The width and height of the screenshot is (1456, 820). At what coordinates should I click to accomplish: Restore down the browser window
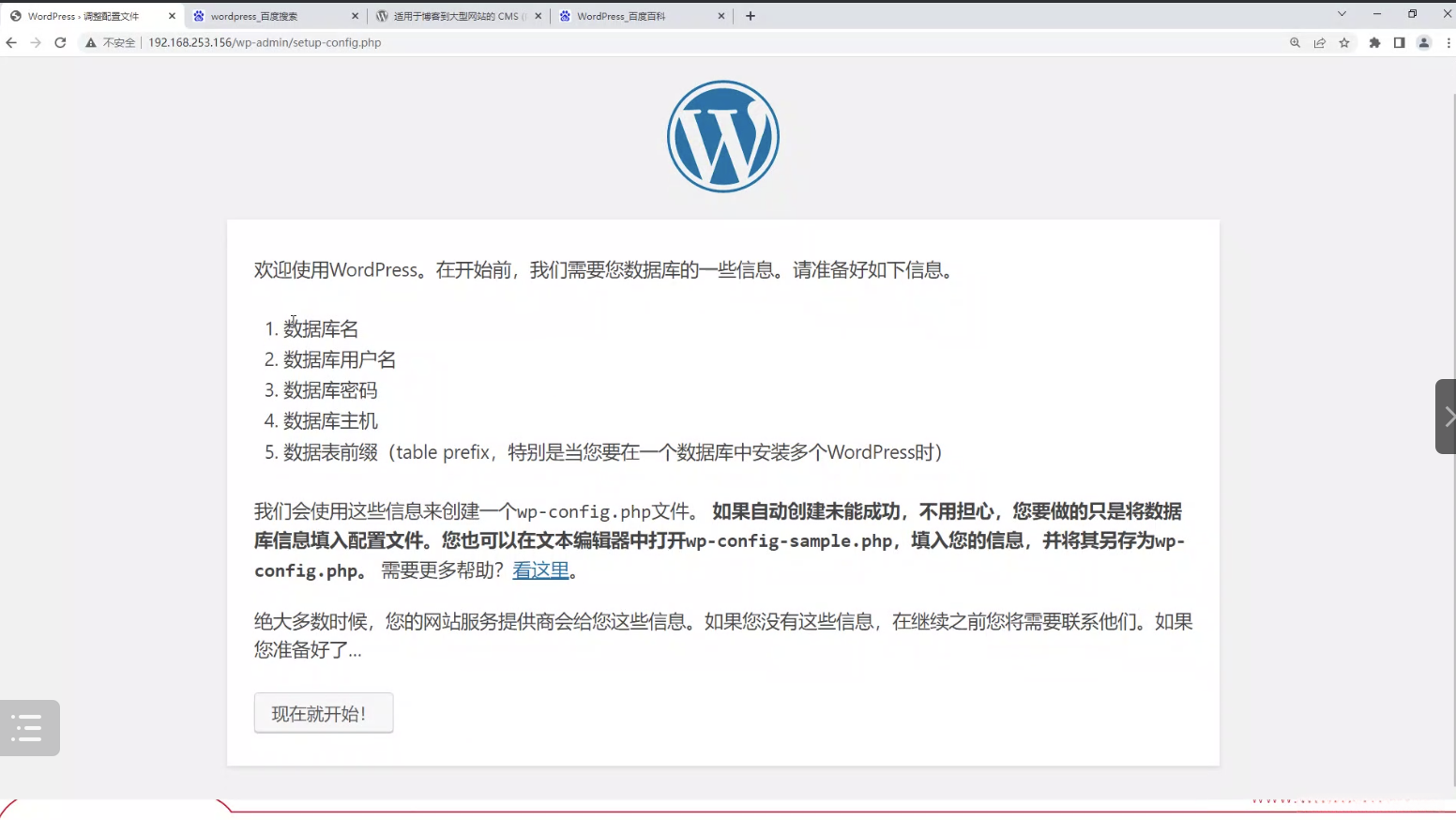tap(1412, 14)
